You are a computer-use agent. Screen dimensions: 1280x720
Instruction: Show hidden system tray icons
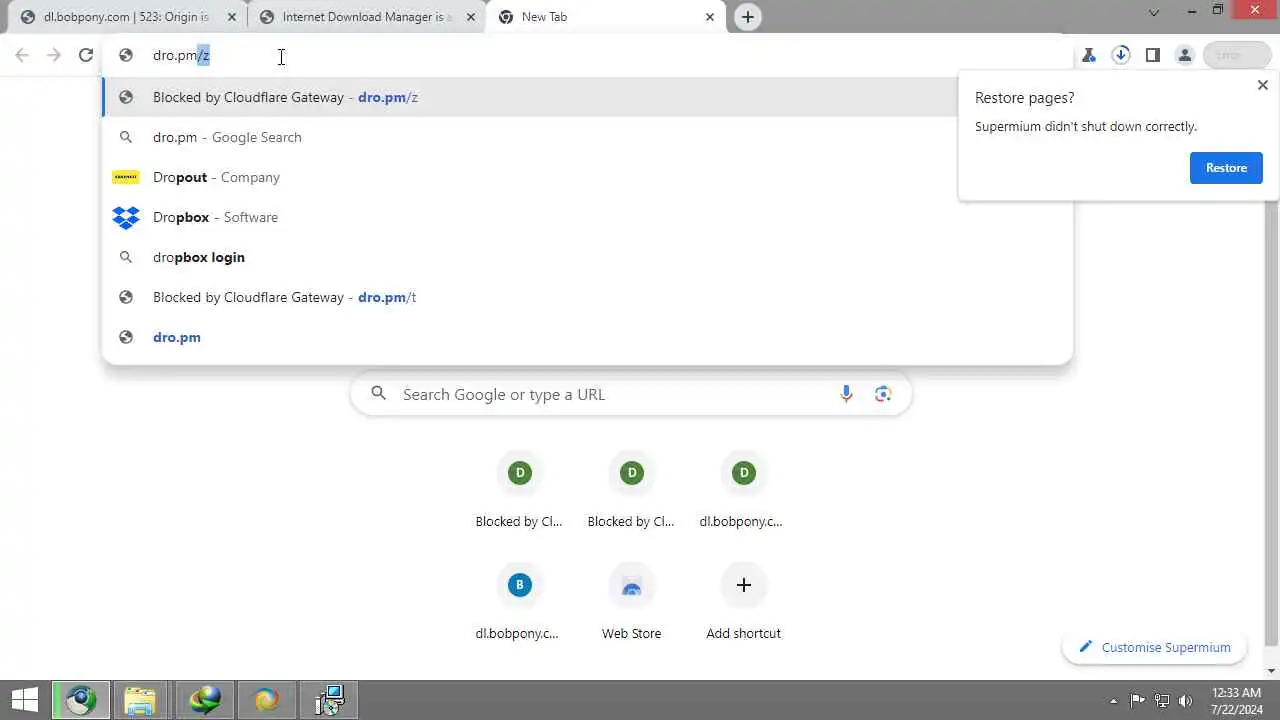pos(1114,701)
